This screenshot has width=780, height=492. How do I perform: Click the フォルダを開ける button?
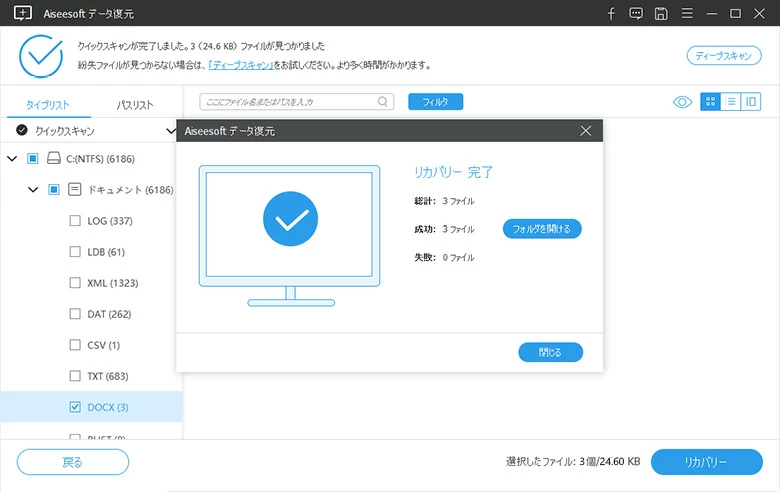coord(541,229)
